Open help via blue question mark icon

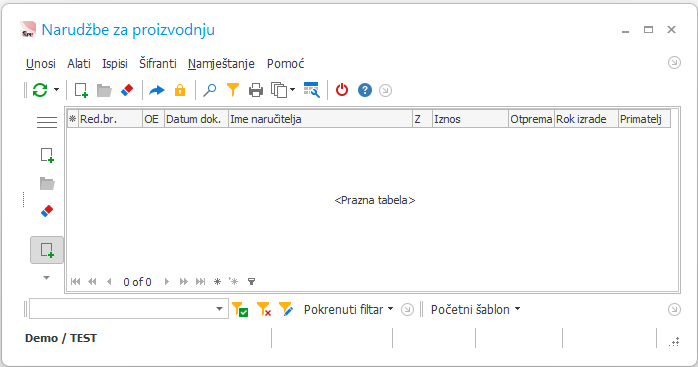[x=365, y=90]
